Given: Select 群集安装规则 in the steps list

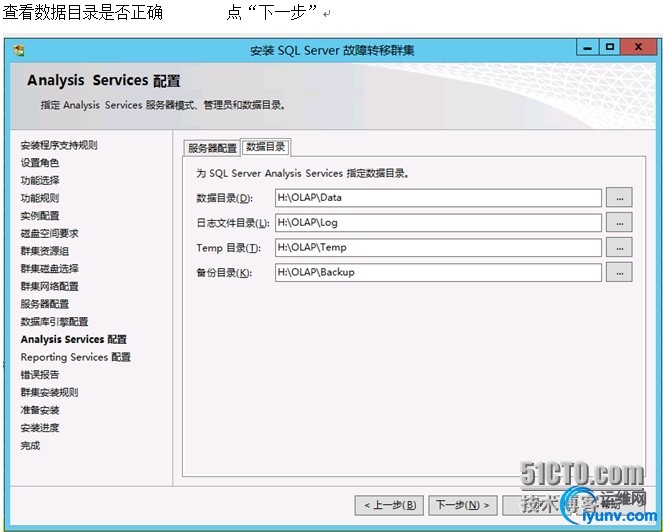Looking at the screenshot, I should tap(49, 392).
